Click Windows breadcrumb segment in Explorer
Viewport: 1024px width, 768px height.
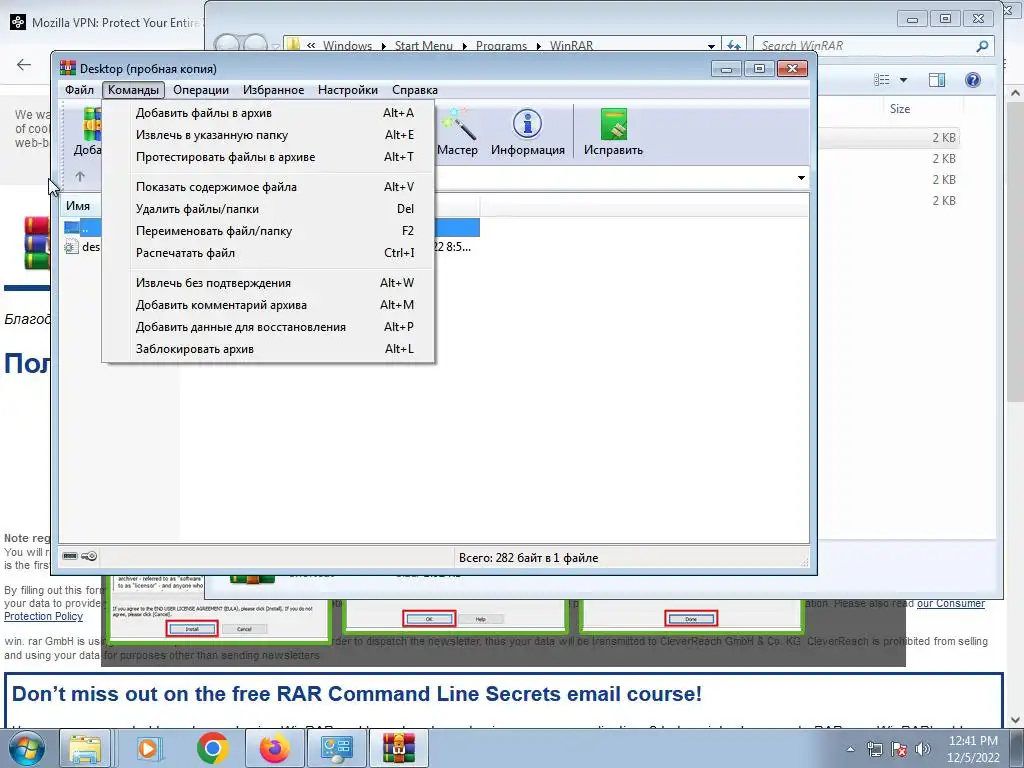click(347, 46)
